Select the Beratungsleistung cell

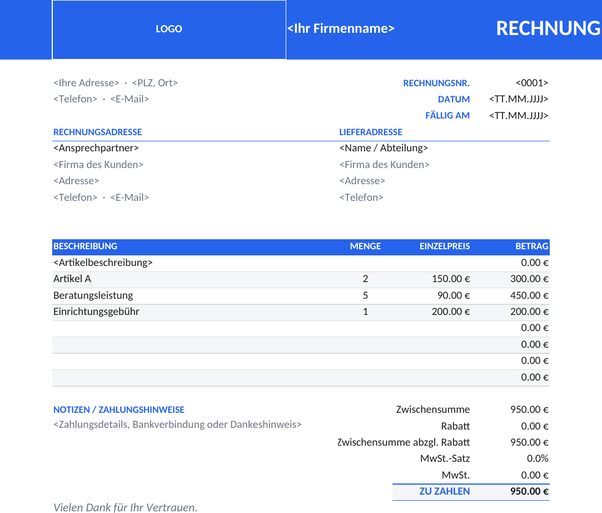click(93, 296)
